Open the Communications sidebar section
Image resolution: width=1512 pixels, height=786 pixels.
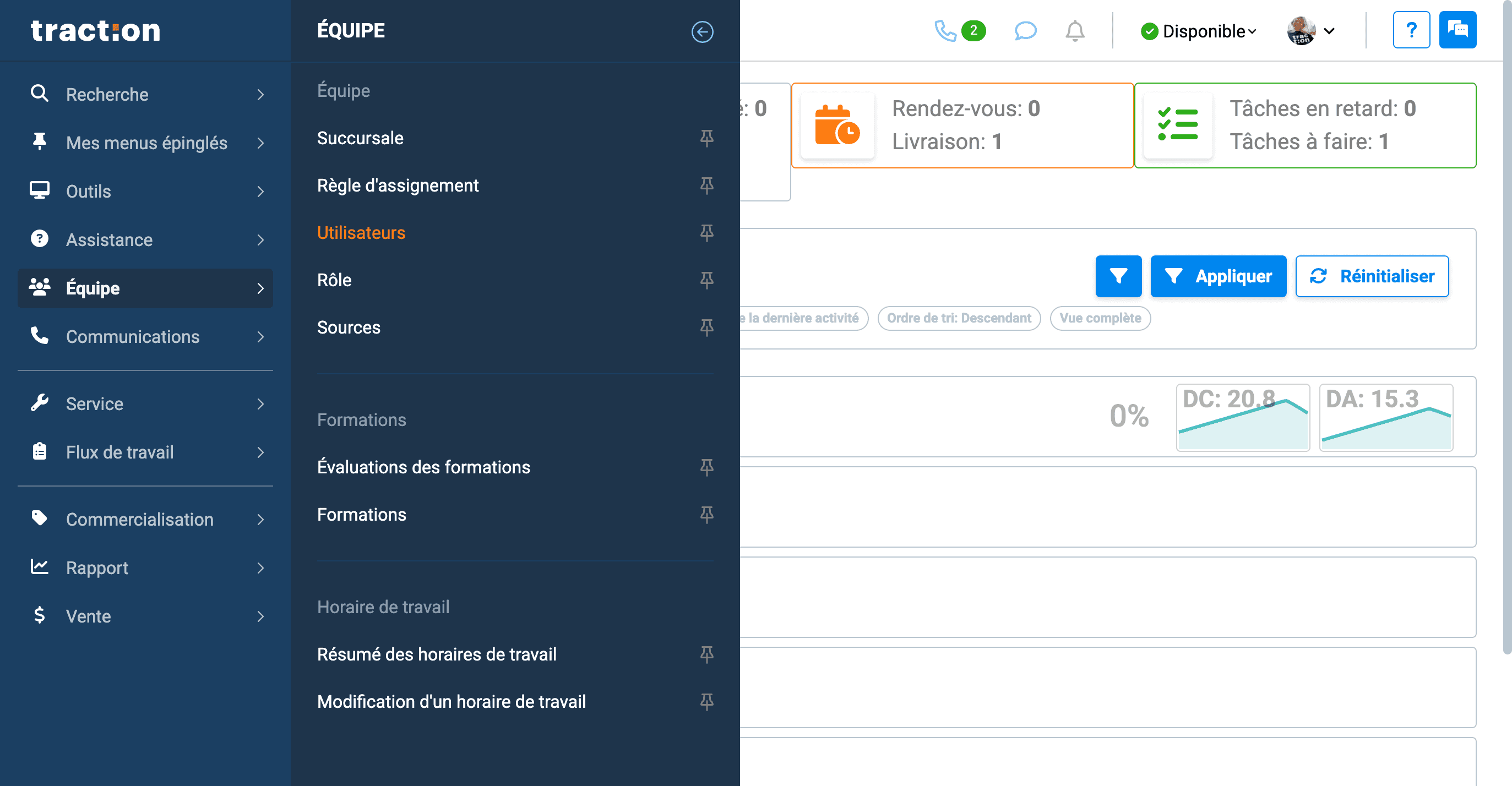145,337
